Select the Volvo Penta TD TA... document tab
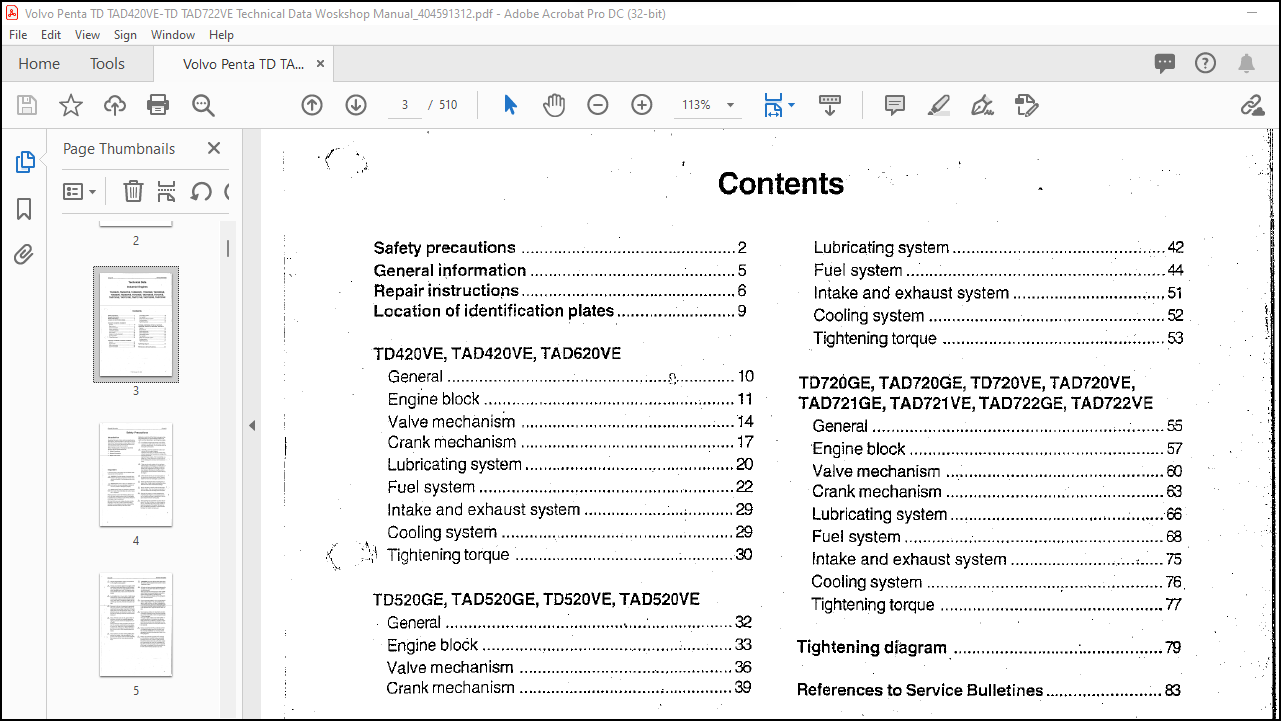 [243, 64]
